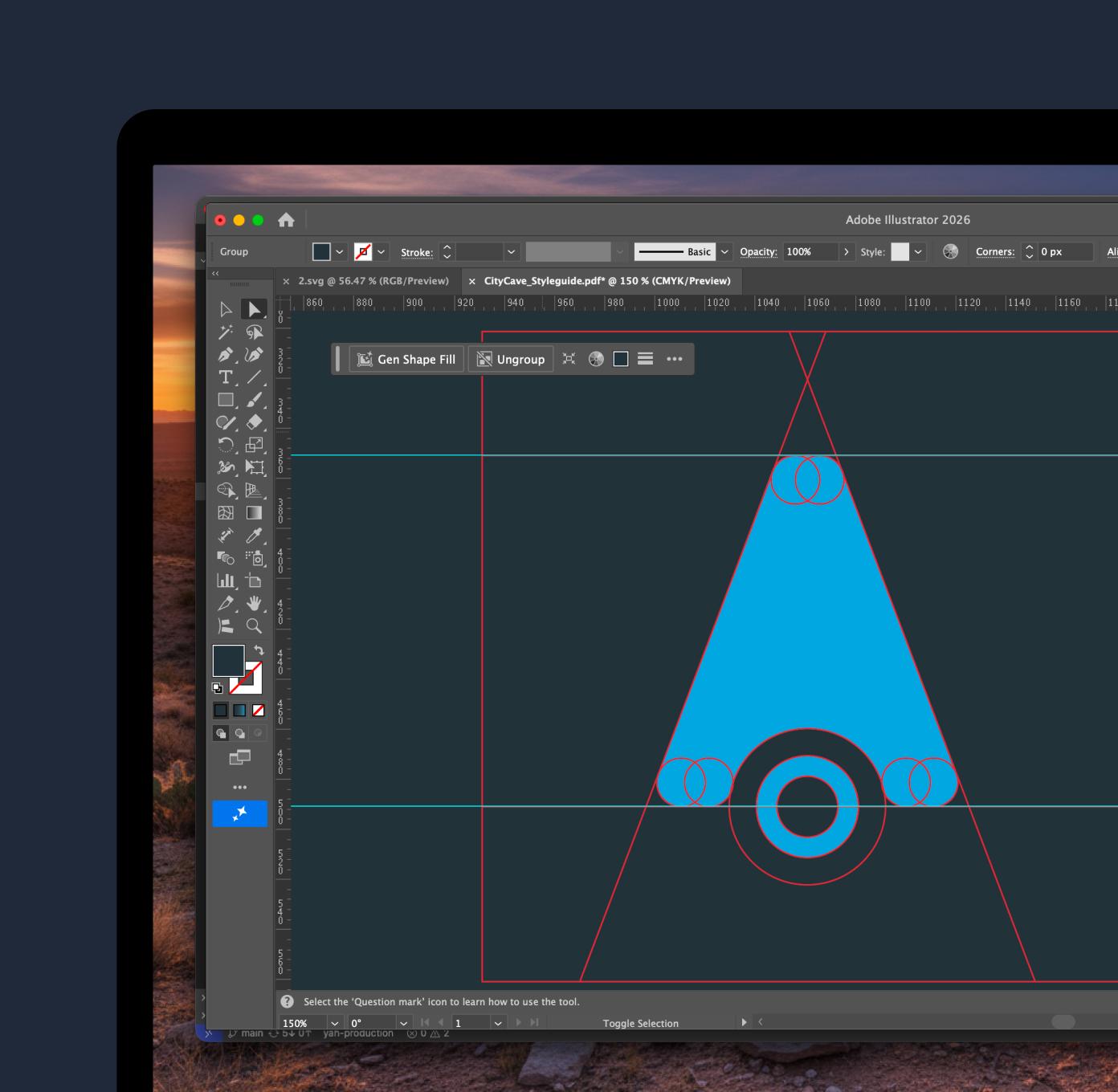The height and width of the screenshot is (1092, 1118).
Task: Select the Curvature tool
Action: click(x=254, y=355)
